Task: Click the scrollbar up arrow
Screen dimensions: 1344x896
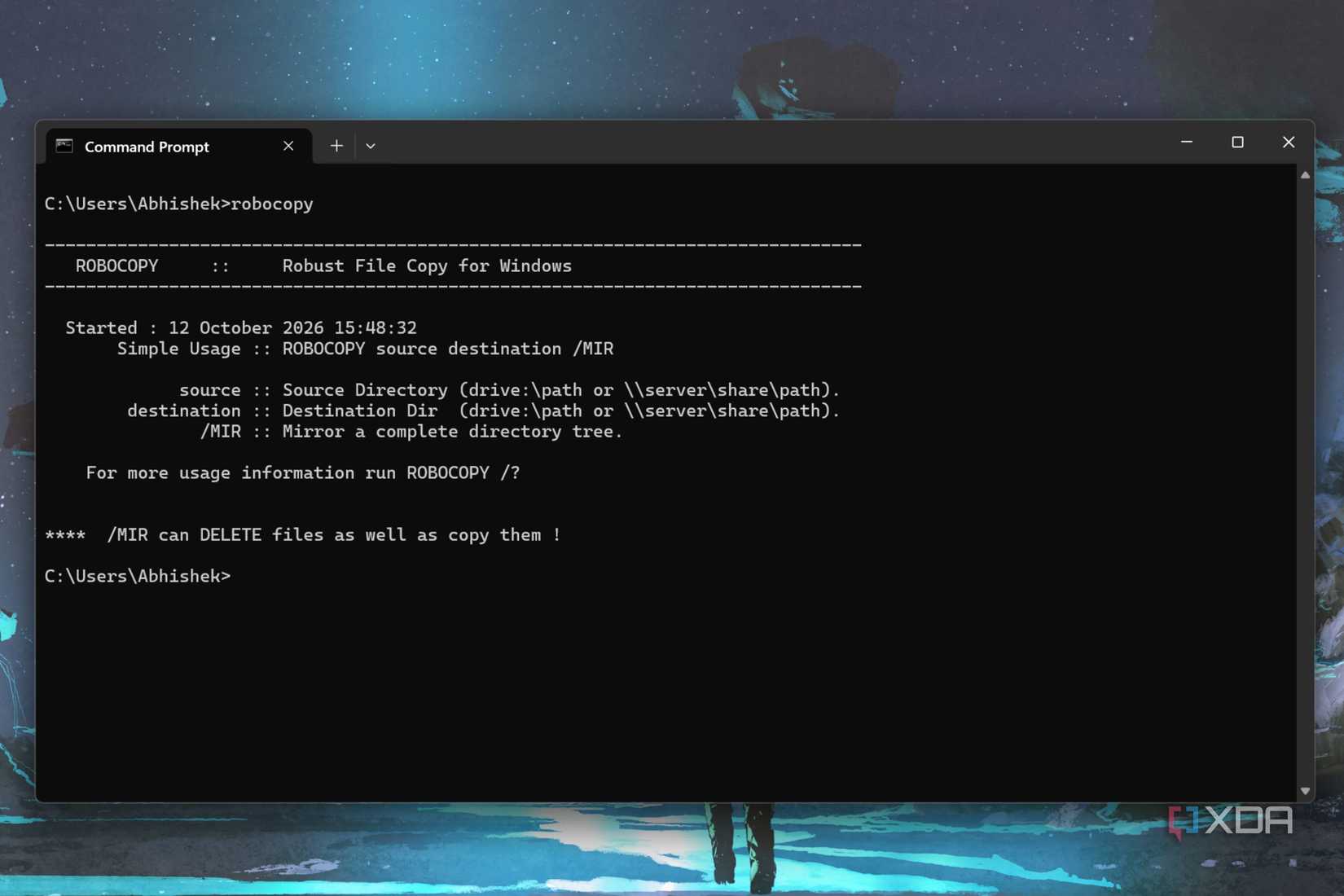Action: [1305, 175]
